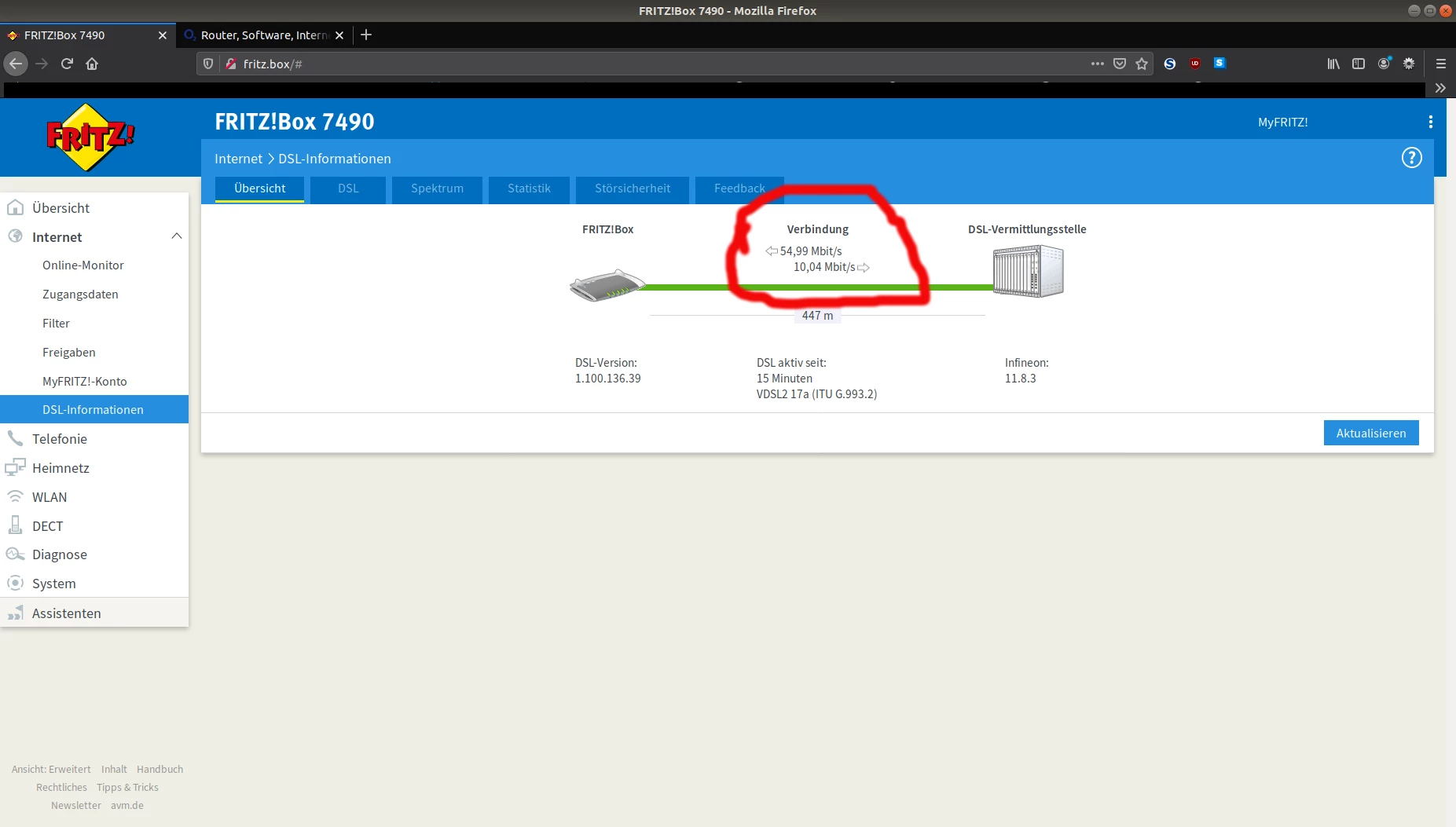
Task: Switch to Router, Software browser tab
Action: (x=264, y=35)
